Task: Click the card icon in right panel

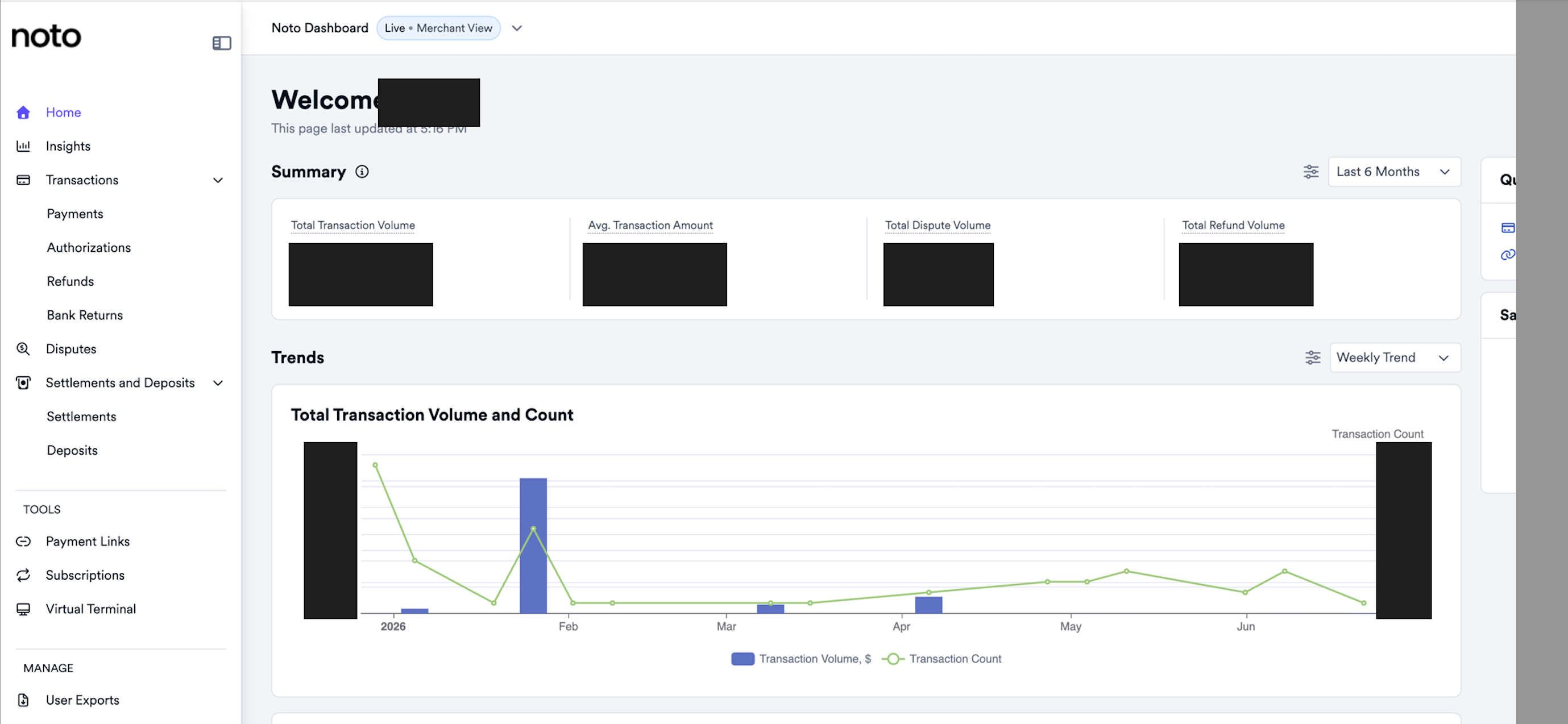Action: pos(1508,228)
